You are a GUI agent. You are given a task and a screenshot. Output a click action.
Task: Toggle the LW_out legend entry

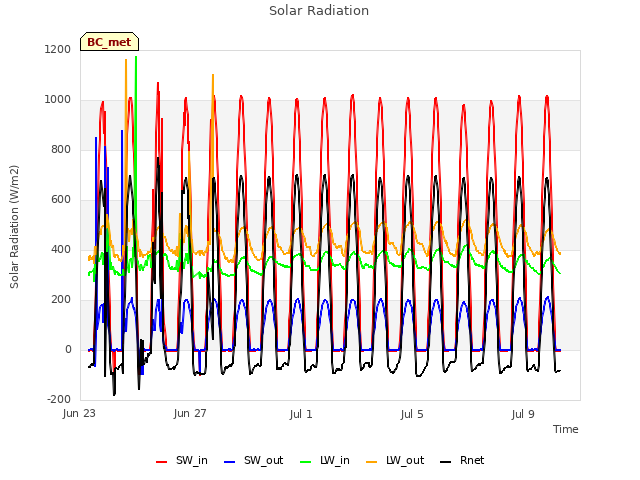tap(395, 460)
